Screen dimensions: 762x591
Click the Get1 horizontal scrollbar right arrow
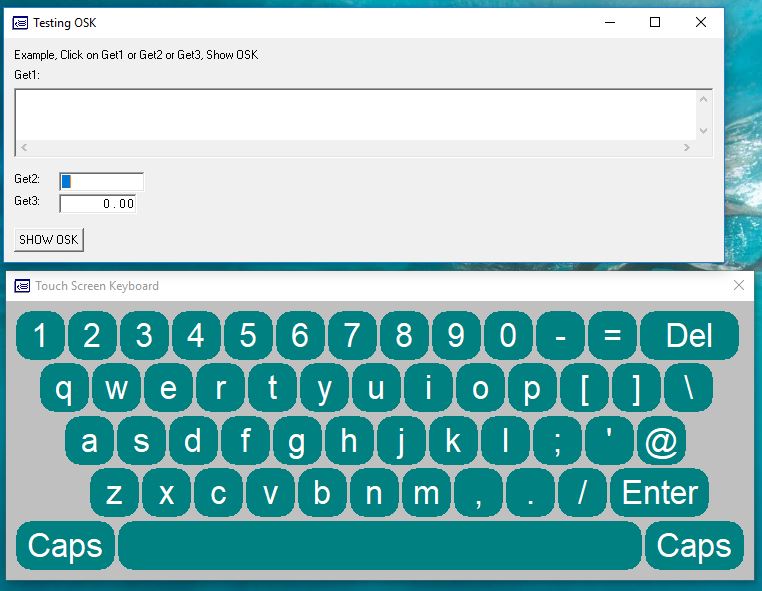687,148
